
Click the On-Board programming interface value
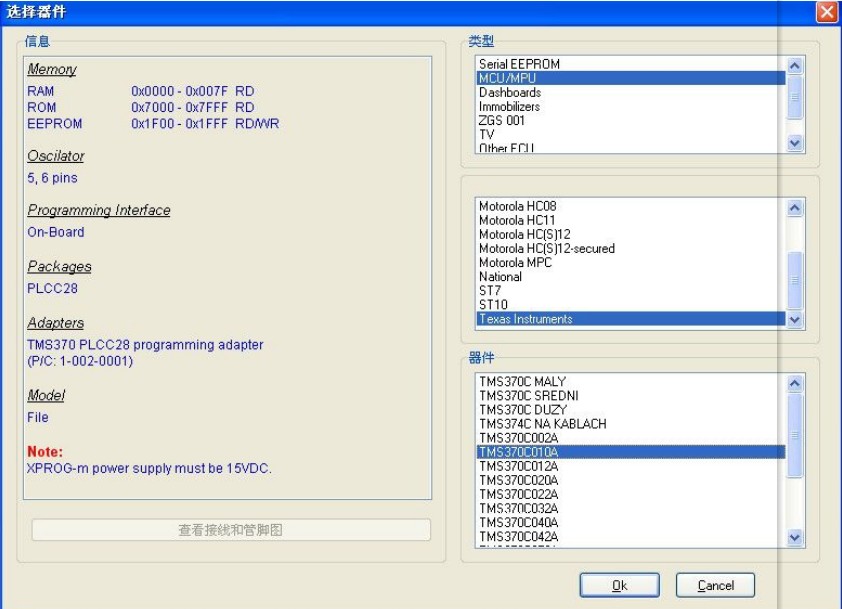[x=56, y=232]
